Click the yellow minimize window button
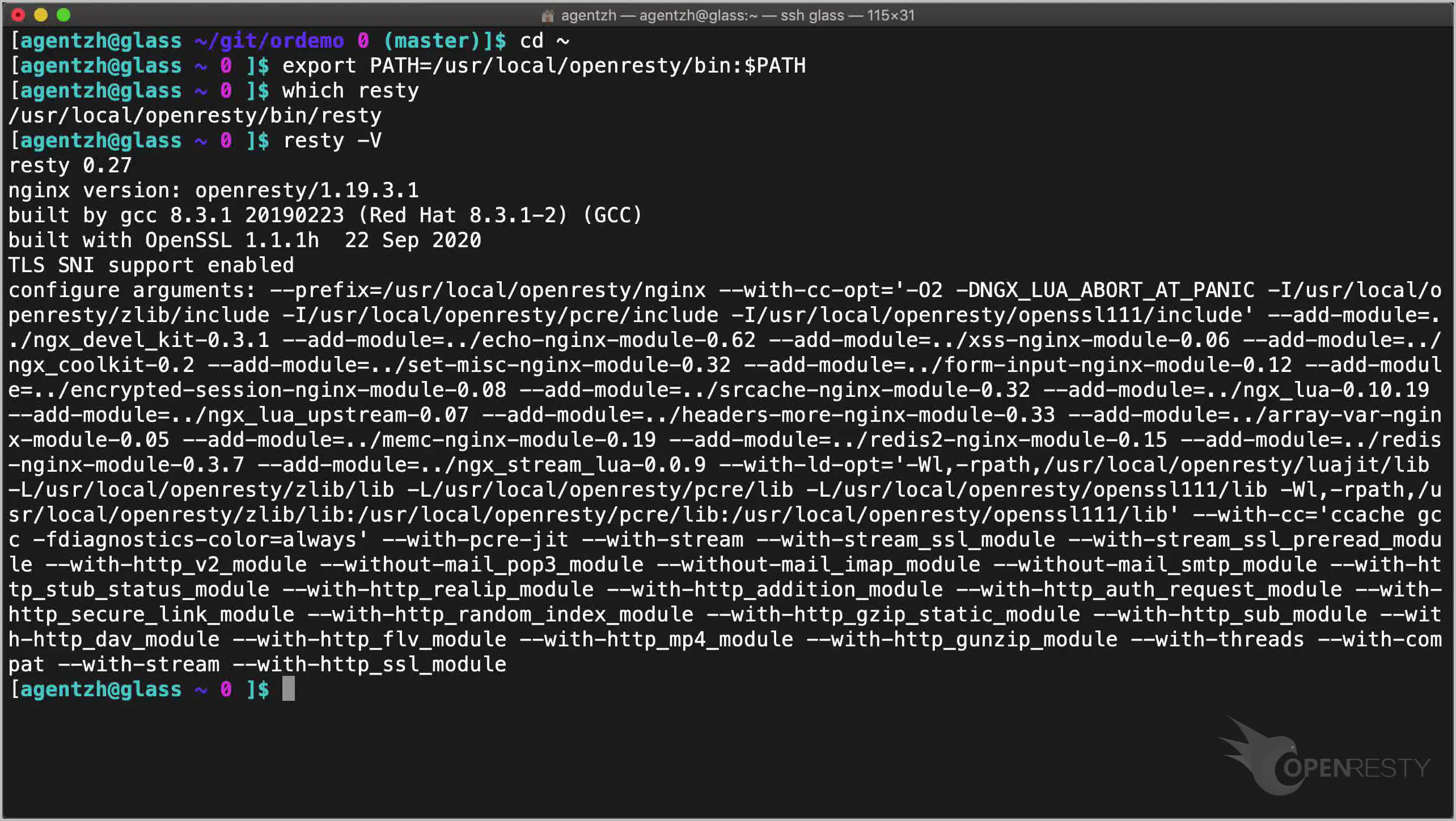Image resolution: width=1456 pixels, height=821 pixels. click(41, 15)
